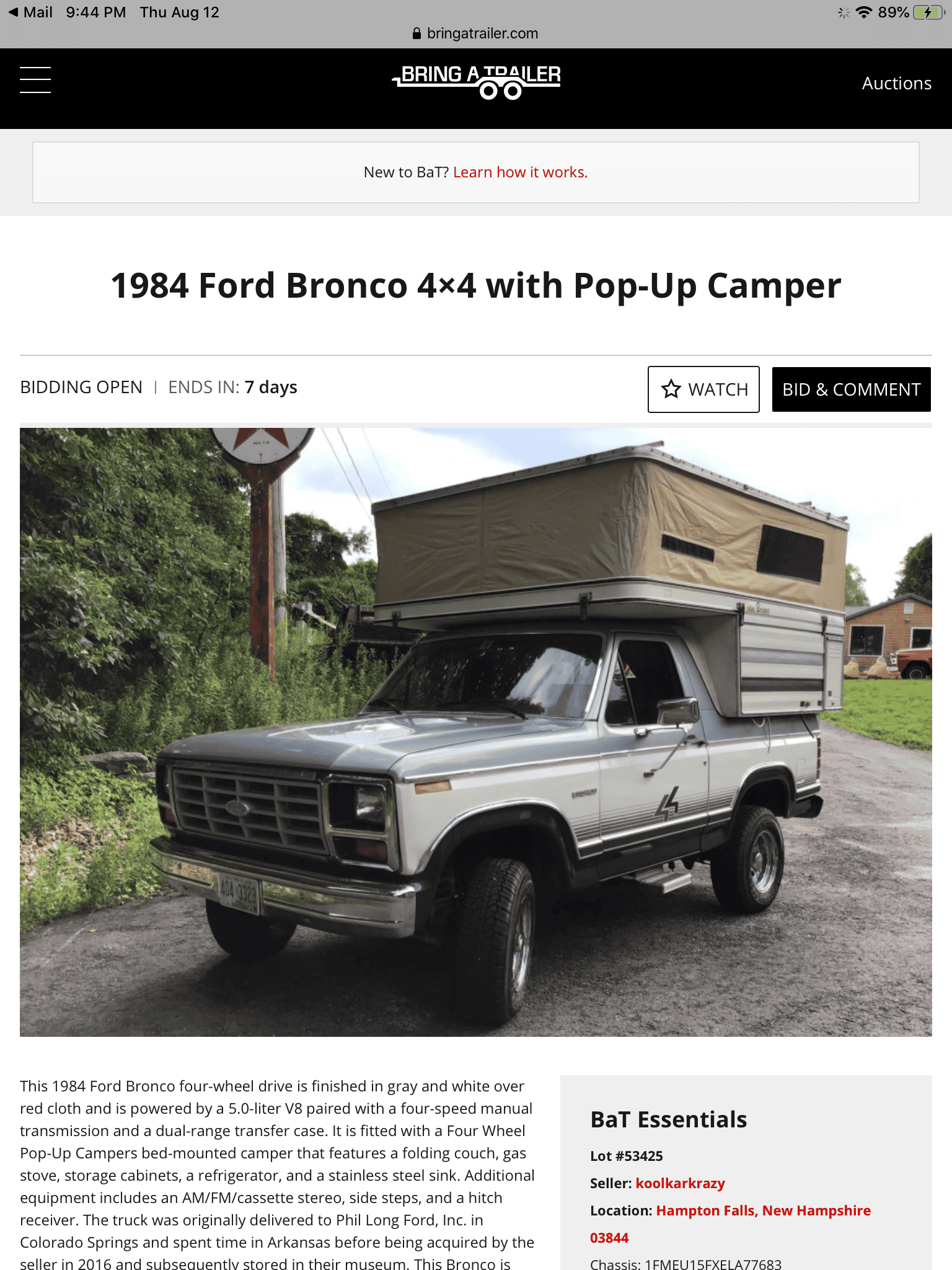Click the New to BaT banner
This screenshot has height=1270, width=952.
pyautogui.click(x=476, y=172)
